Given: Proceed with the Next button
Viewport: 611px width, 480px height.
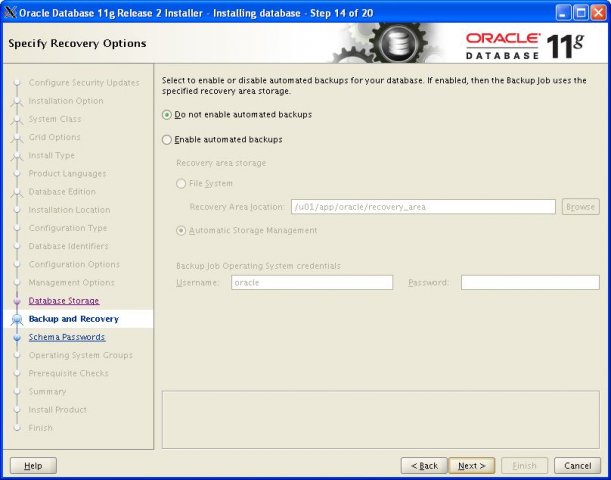Looking at the screenshot, I should coord(471,466).
